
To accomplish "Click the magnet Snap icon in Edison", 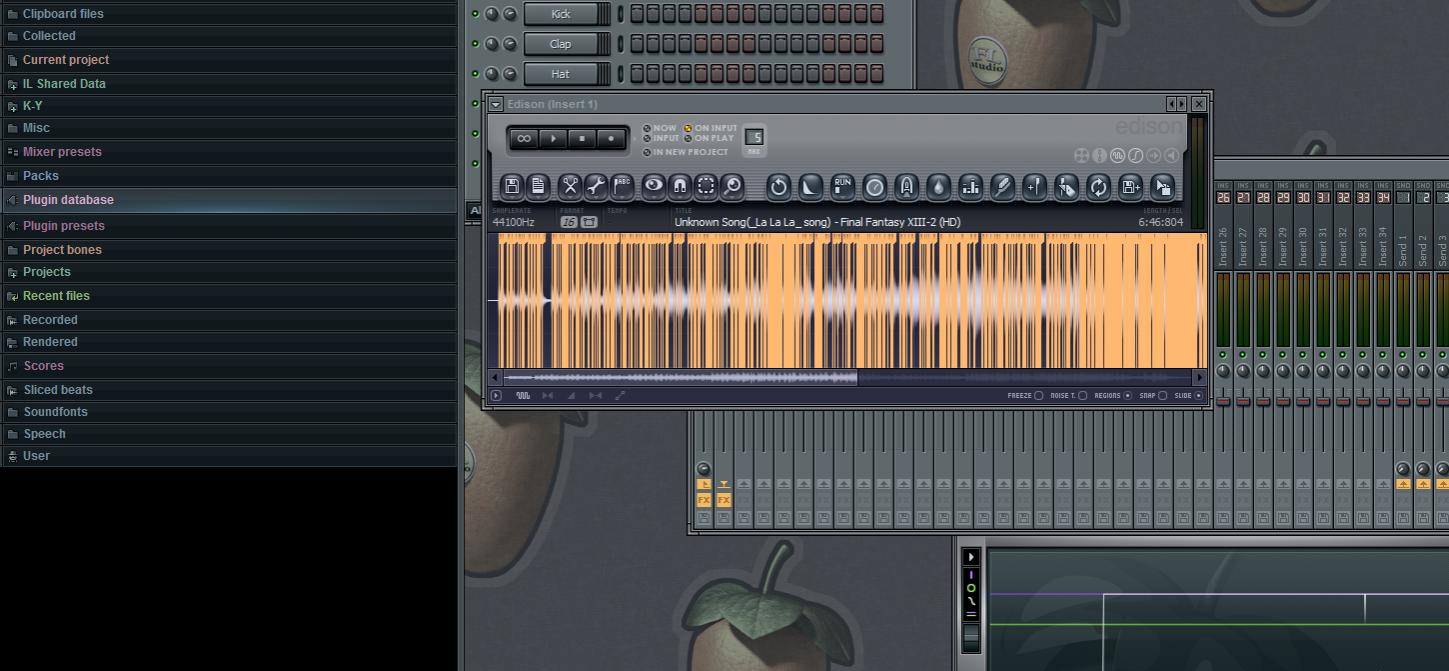I will tap(680, 186).
